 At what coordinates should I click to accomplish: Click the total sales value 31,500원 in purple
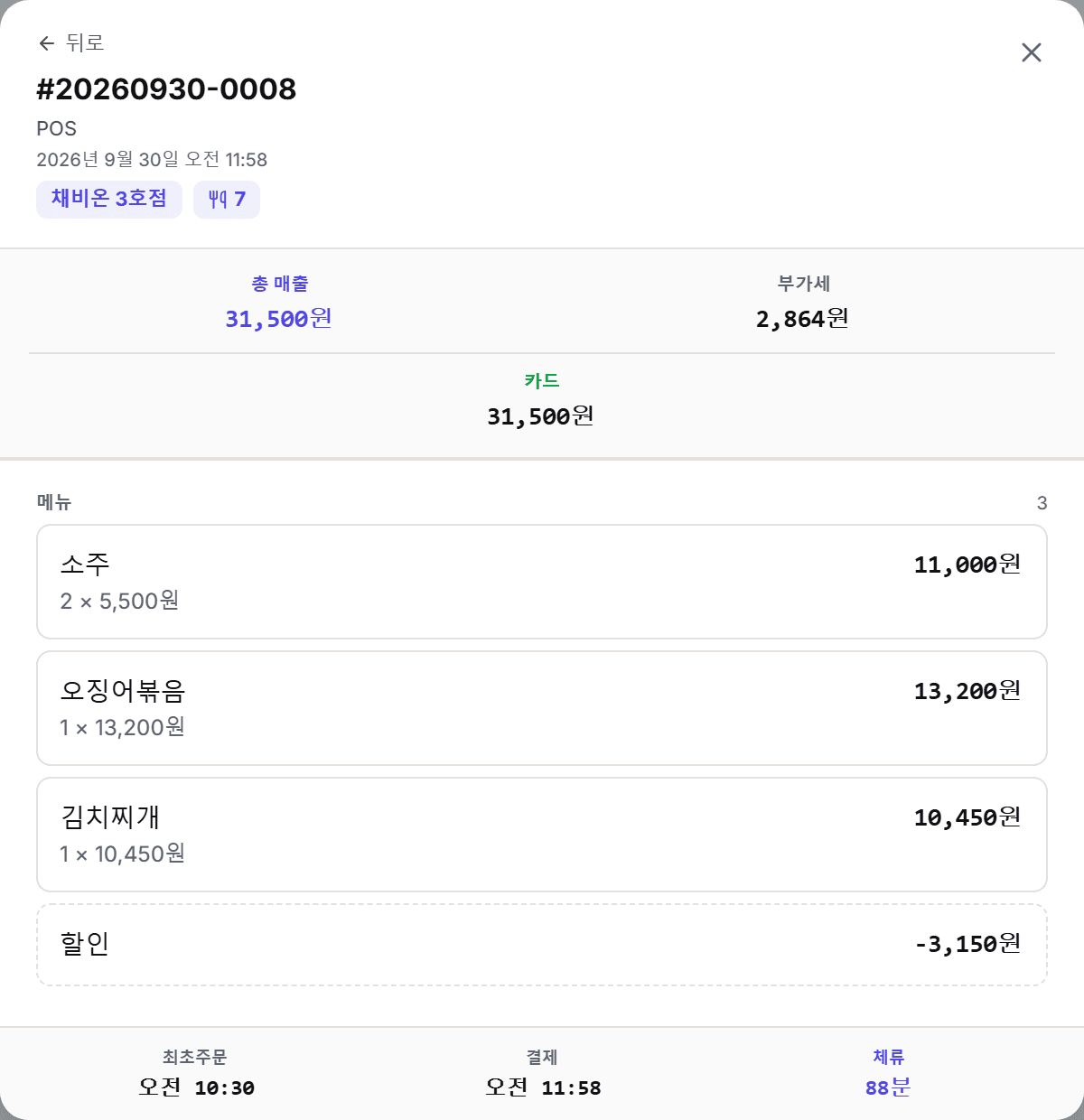click(x=279, y=319)
